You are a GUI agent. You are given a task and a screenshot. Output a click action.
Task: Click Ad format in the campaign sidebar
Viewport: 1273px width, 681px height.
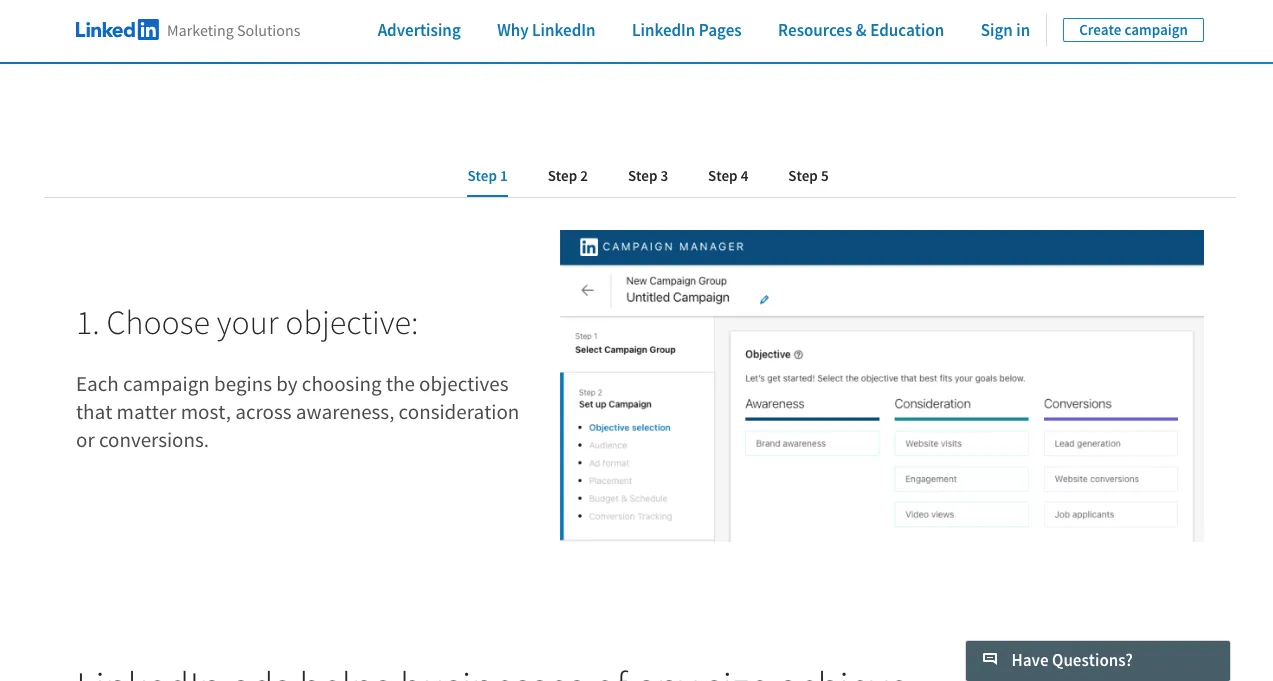(x=609, y=463)
